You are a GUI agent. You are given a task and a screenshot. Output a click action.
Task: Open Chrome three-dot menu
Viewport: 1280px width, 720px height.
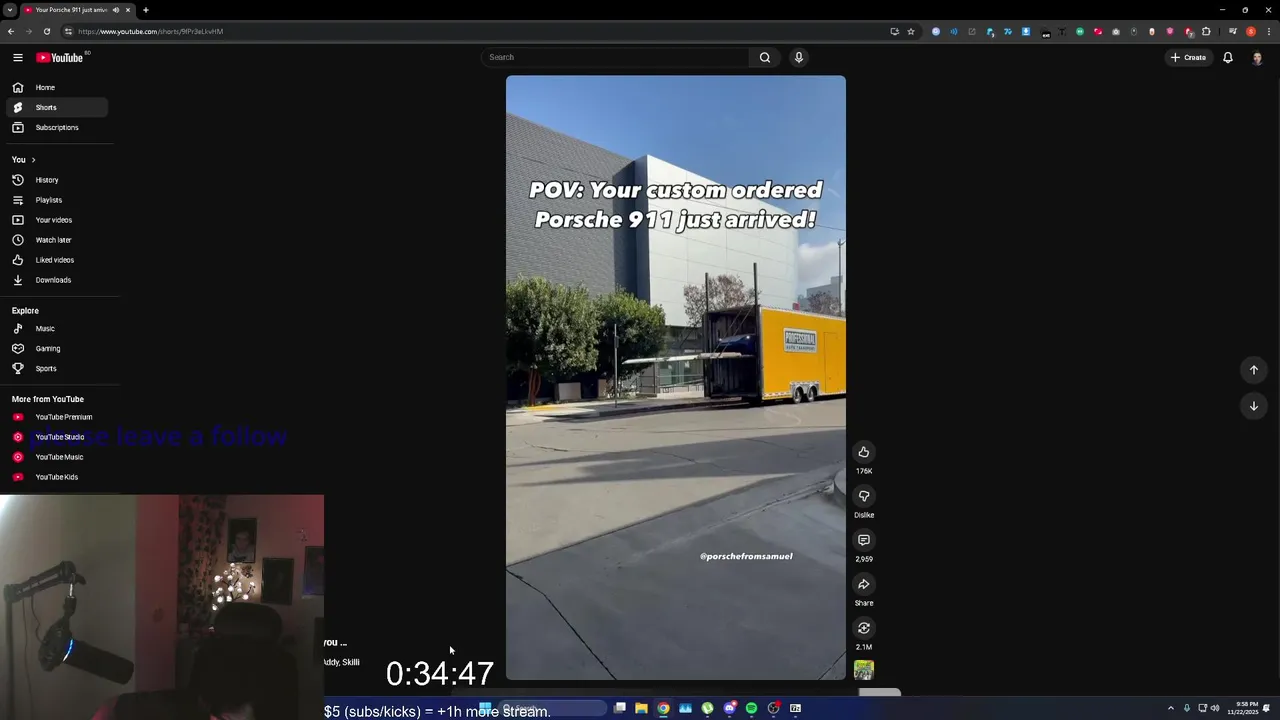click(x=1268, y=31)
